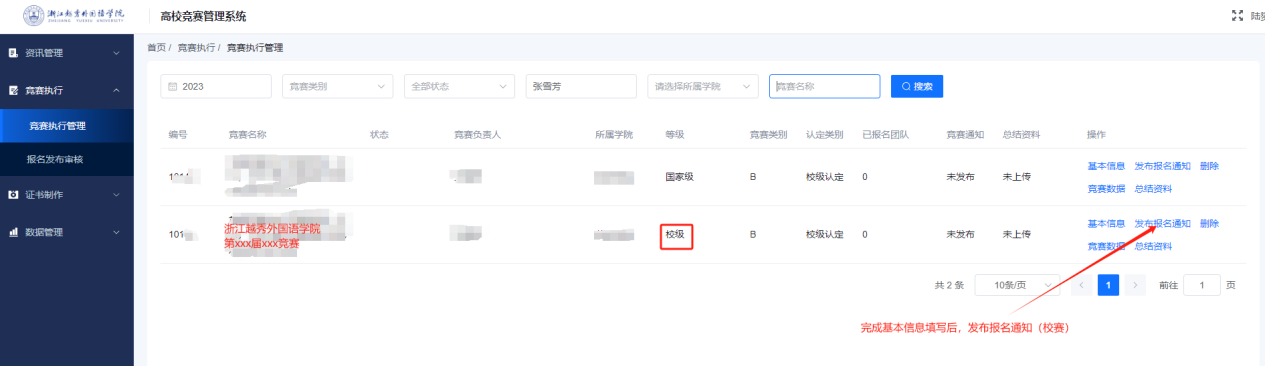Go to the next page arrow
Viewport: 1265px width, 366px height.
pos(1135,285)
